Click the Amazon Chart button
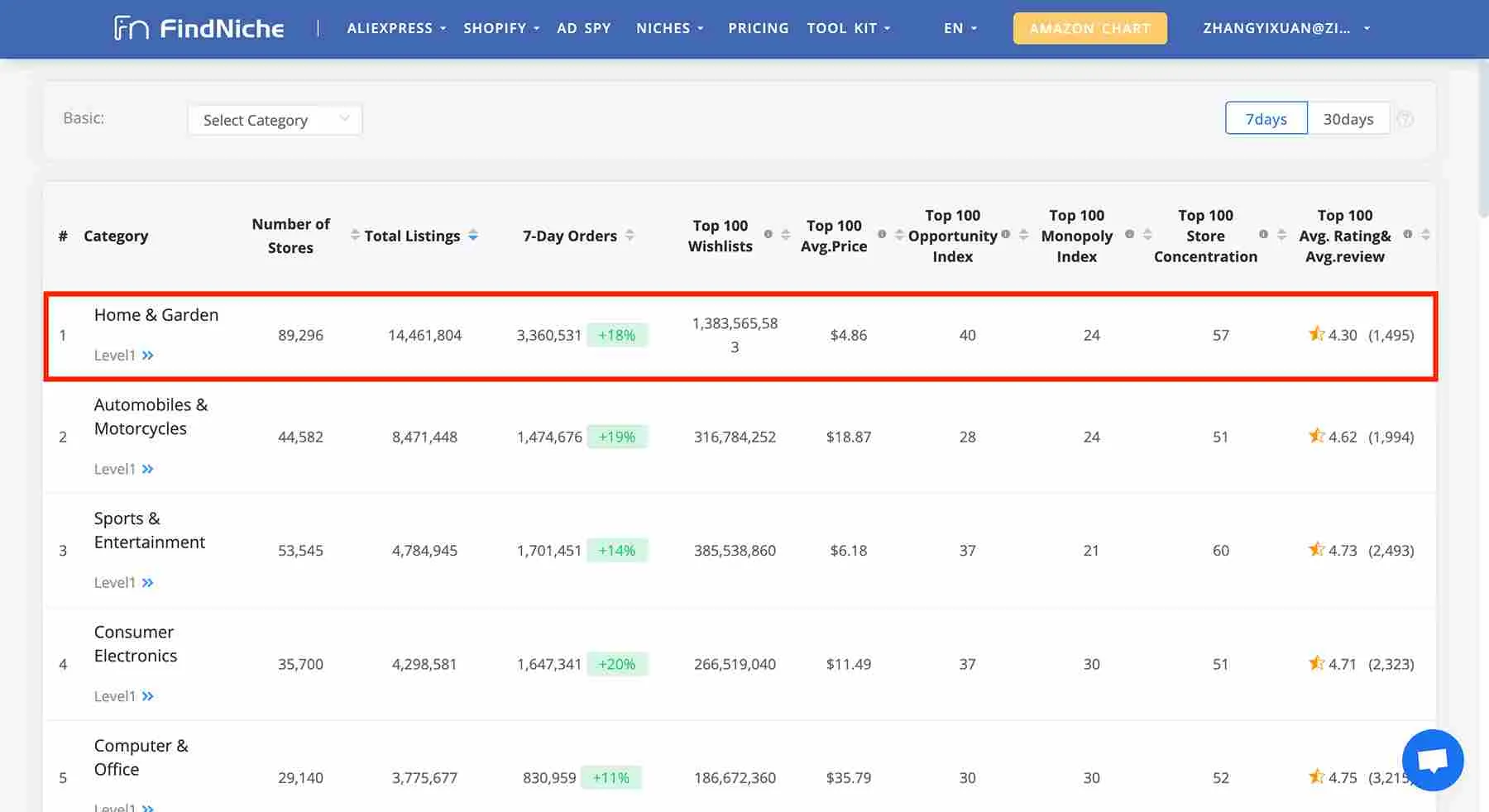 [1089, 28]
